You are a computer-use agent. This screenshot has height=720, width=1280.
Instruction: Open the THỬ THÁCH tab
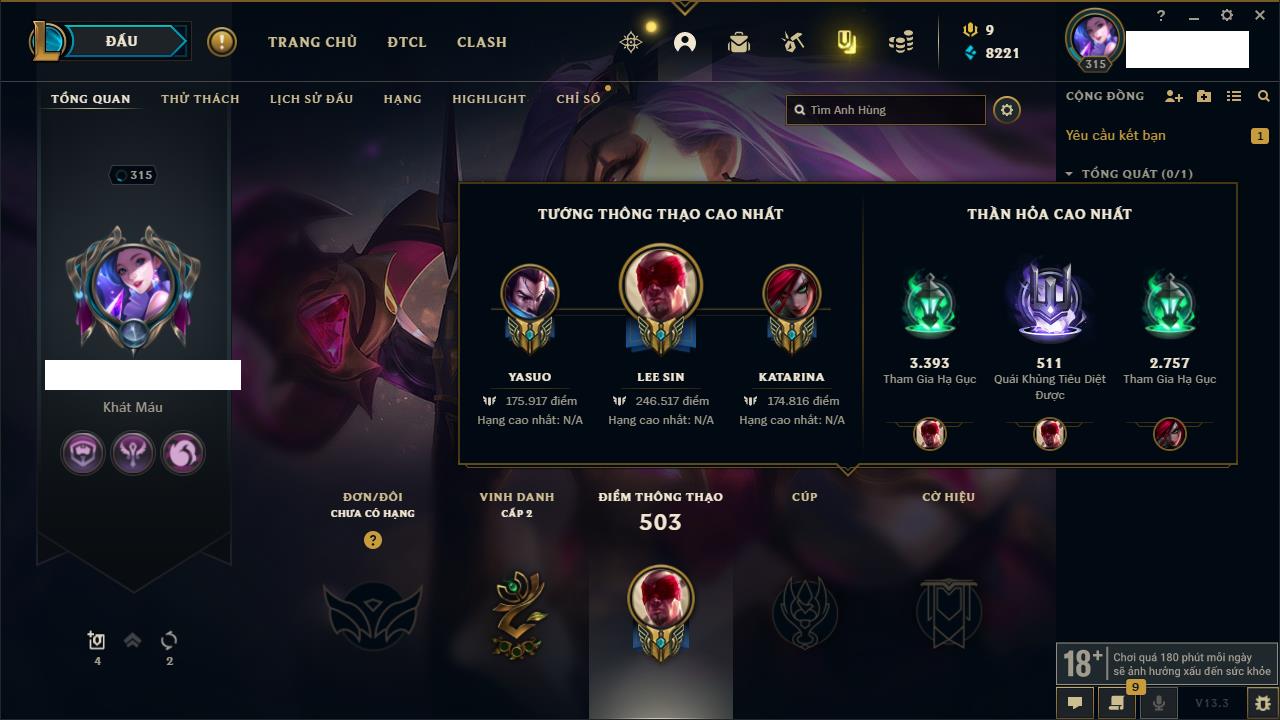[200, 99]
